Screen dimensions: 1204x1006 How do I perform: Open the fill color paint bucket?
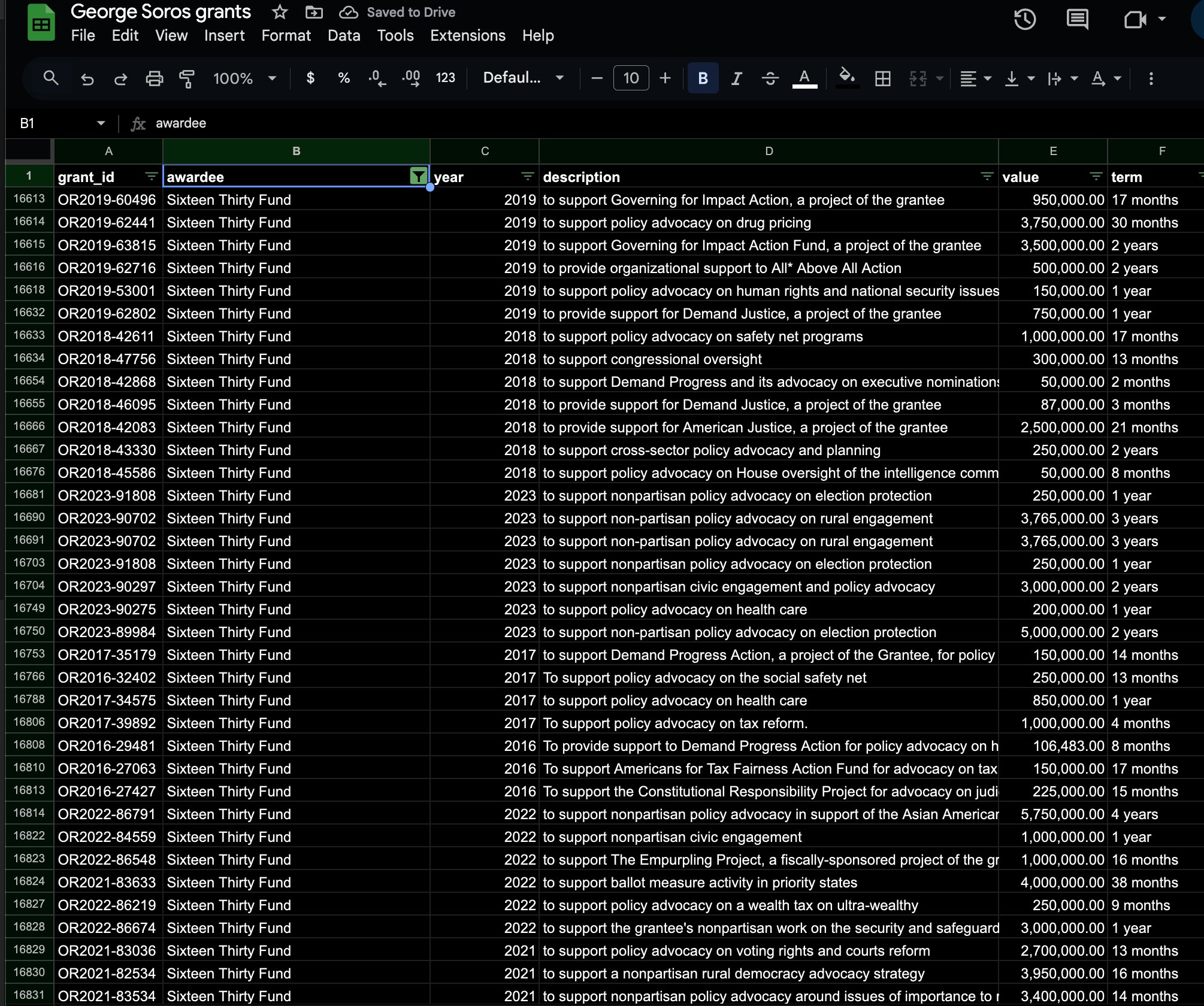pos(847,77)
